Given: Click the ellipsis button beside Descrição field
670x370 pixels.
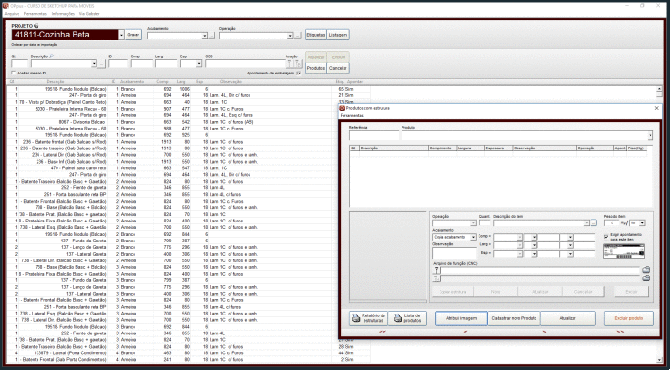Looking at the screenshot, I should [101, 64].
